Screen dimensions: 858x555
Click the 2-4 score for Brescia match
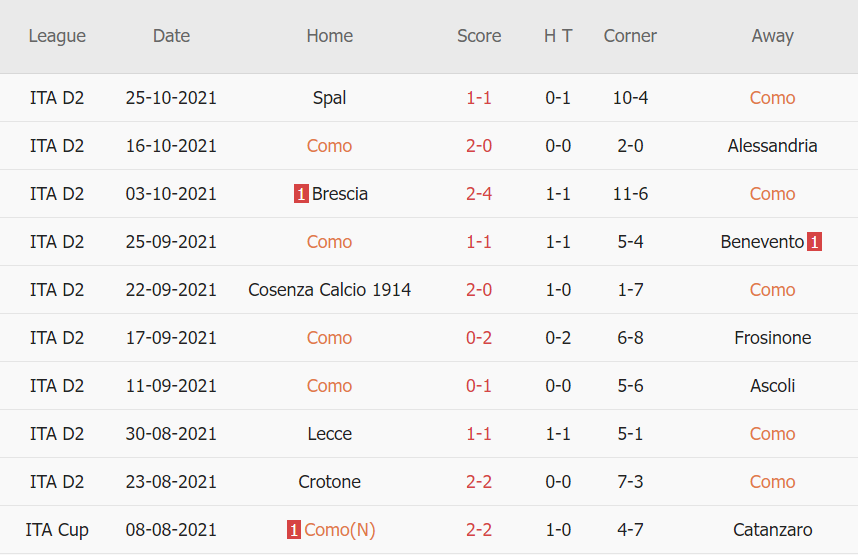point(479,194)
